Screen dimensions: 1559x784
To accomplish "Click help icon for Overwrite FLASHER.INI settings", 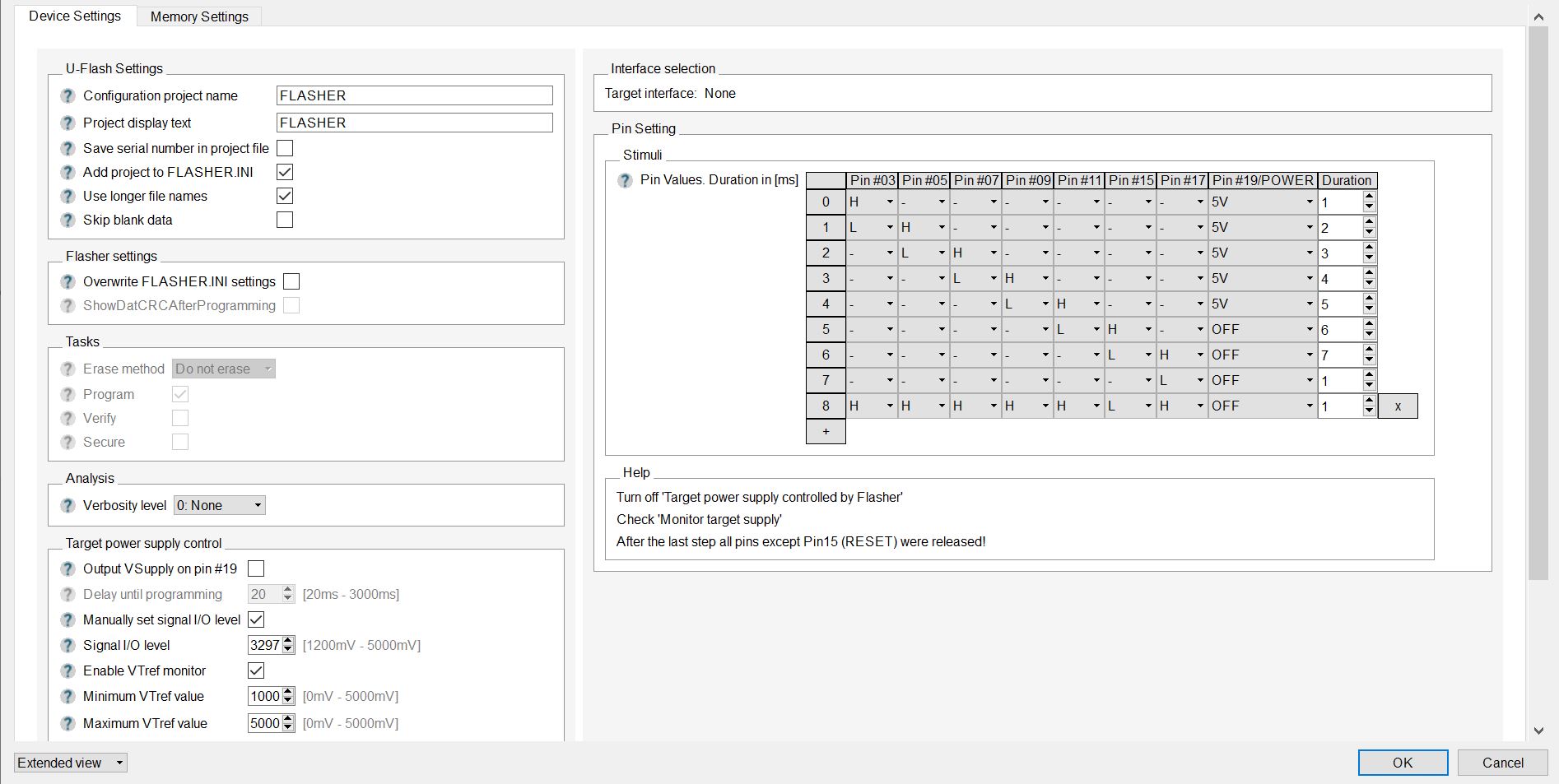I will click(x=68, y=282).
